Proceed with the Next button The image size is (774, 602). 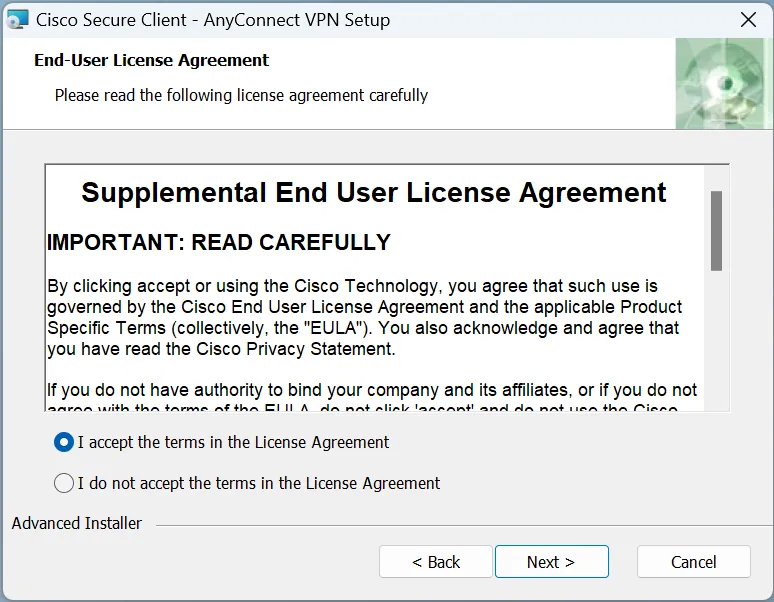[x=551, y=562]
